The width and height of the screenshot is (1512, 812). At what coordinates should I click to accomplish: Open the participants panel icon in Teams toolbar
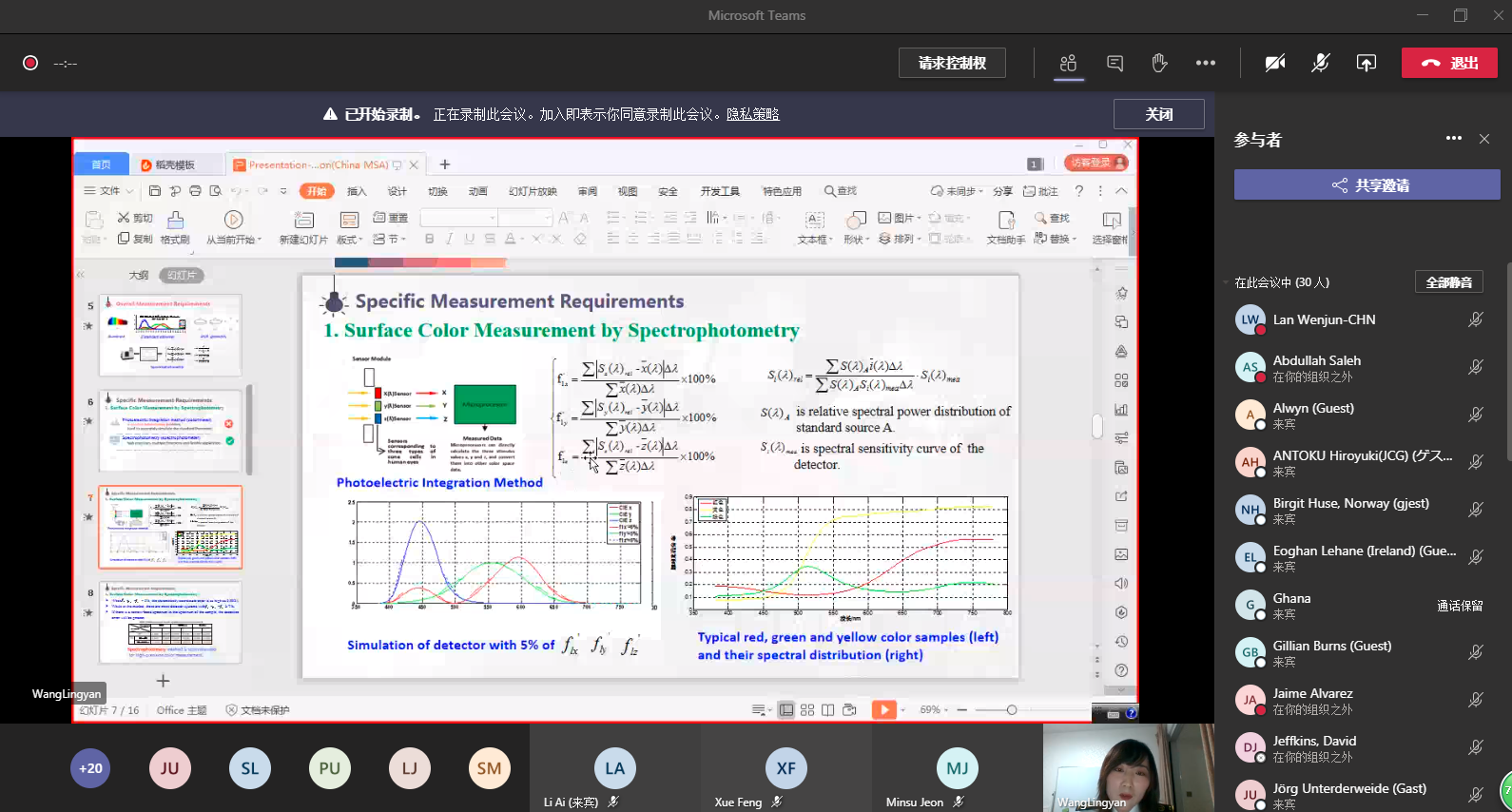coord(1068,63)
